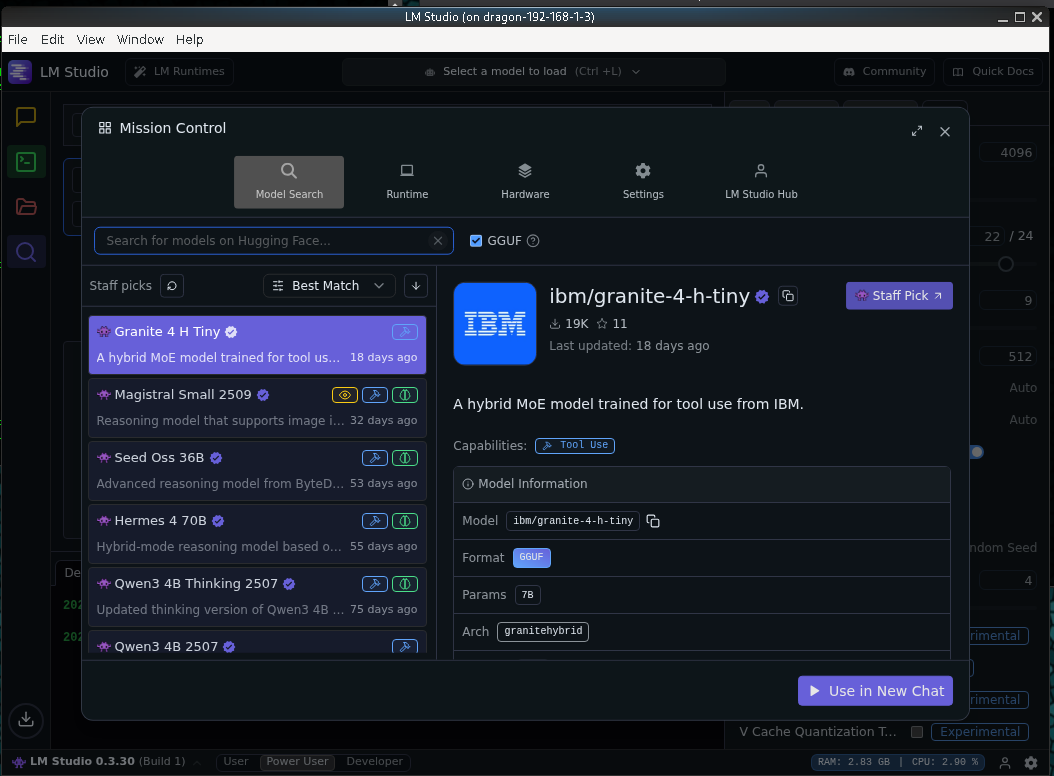Screen dimensions: 1054x776
Task: Expand Mission Control to full screen
Action: [x=917, y=132]
